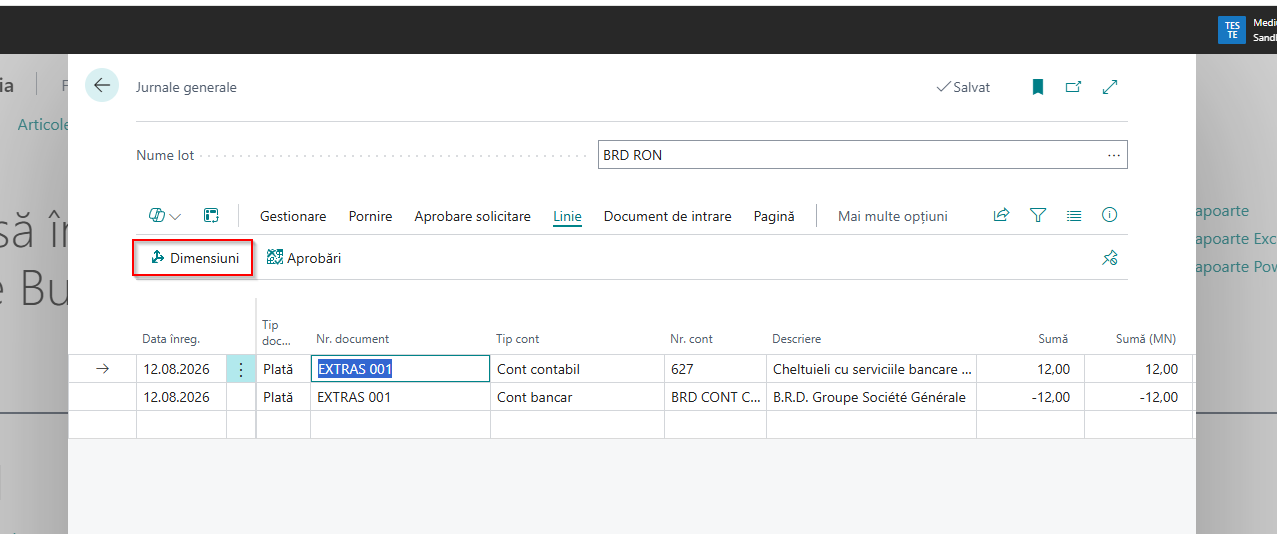
Task: Open Aprobări action
Action: pyautogui.click(x=304, y=258)
